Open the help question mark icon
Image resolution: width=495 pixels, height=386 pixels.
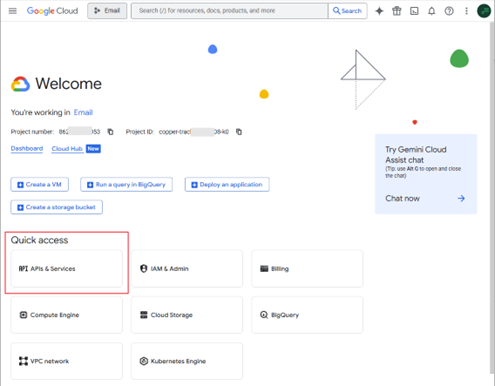point(449,11)
